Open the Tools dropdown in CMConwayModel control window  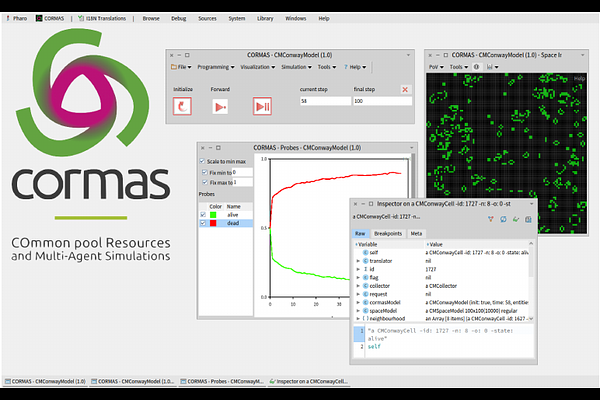point(327,67)
